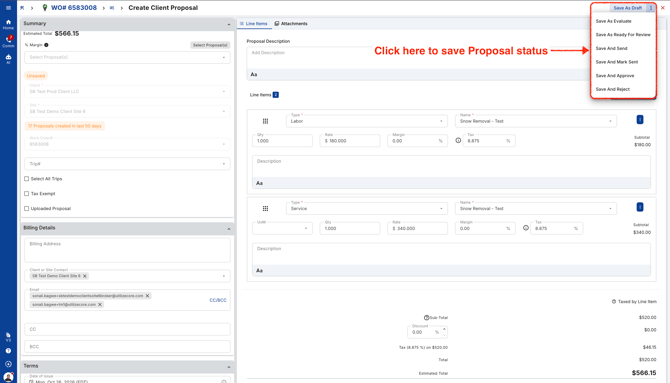The height and width of the screenshot is (383, 670).
Task: Open the UoM dropdown in Service row
Action: [x=282, y=228]
